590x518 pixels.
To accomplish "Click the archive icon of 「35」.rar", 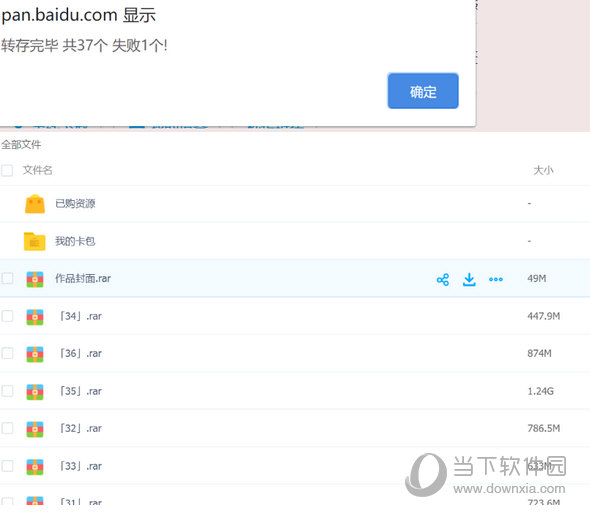I will (35, 392).
